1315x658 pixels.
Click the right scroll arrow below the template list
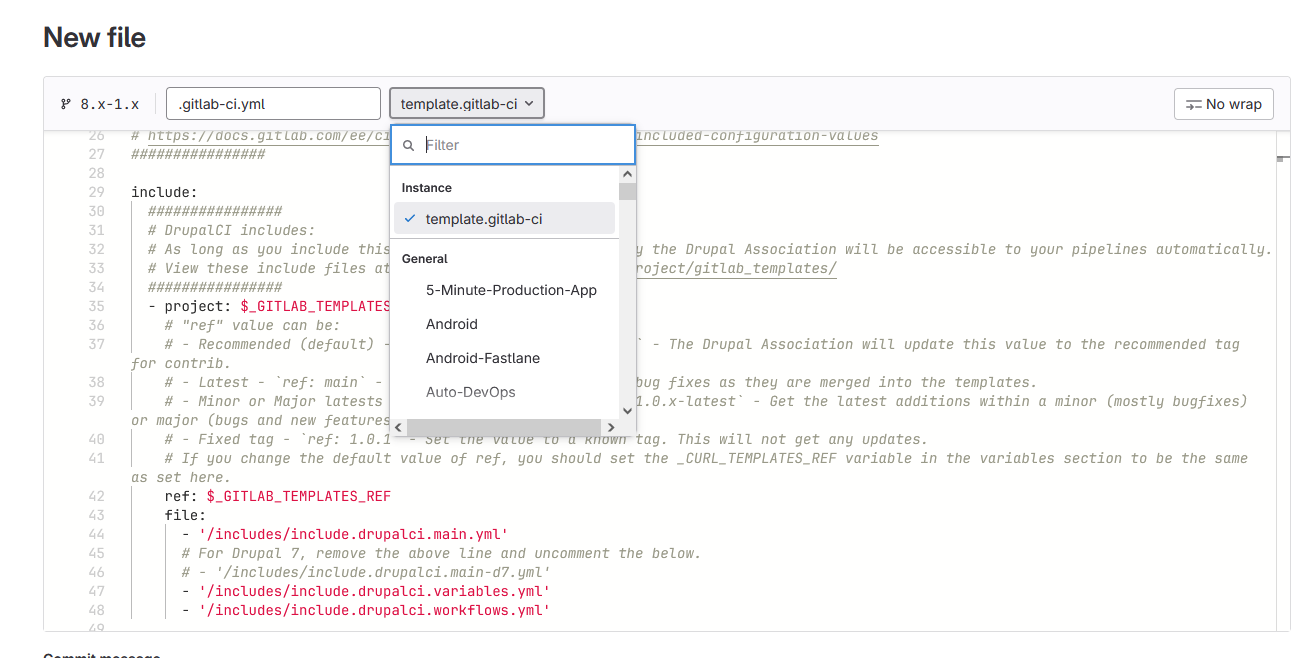coord(611,427)
